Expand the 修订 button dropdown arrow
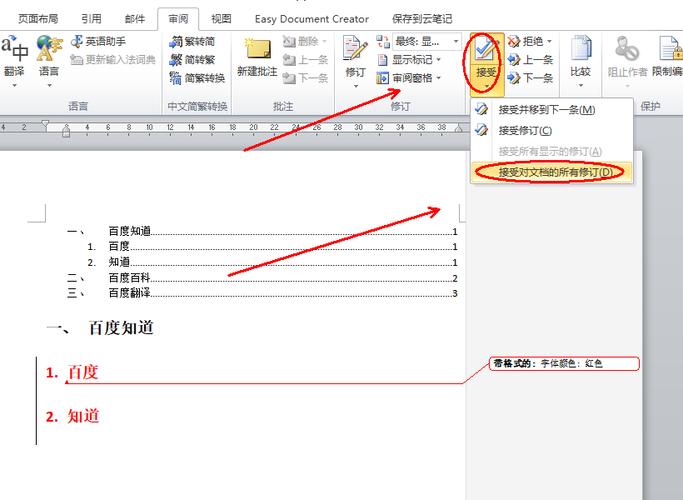Viewport: 683px width, 500px height. click(x=355, y=86)
